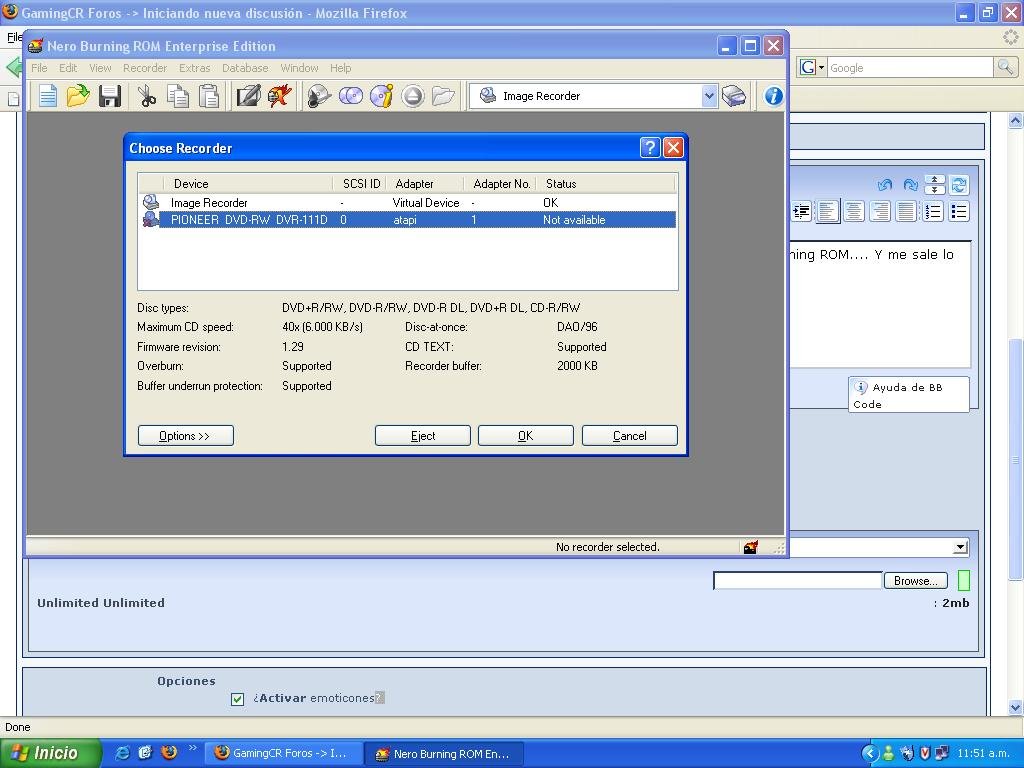1024x768 pixels.
Task: Click the Copy icon in Nero toolbar
Action: click(178, 96)
